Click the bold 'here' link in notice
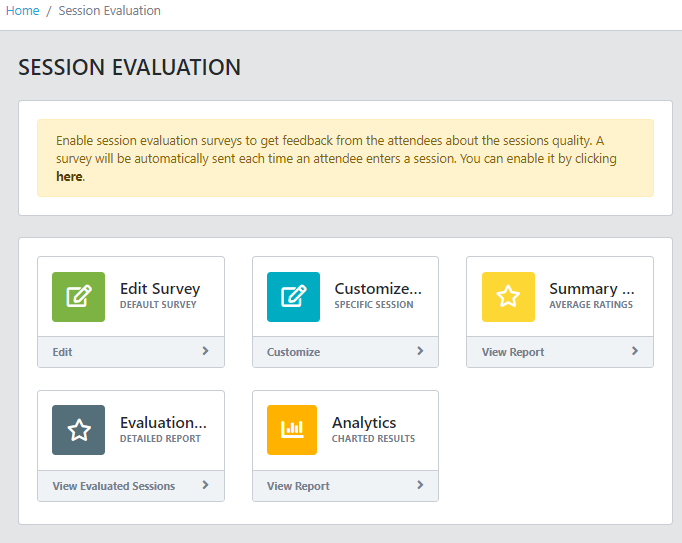The width and height of the screenshot is (682, 543). pos(69,177)
